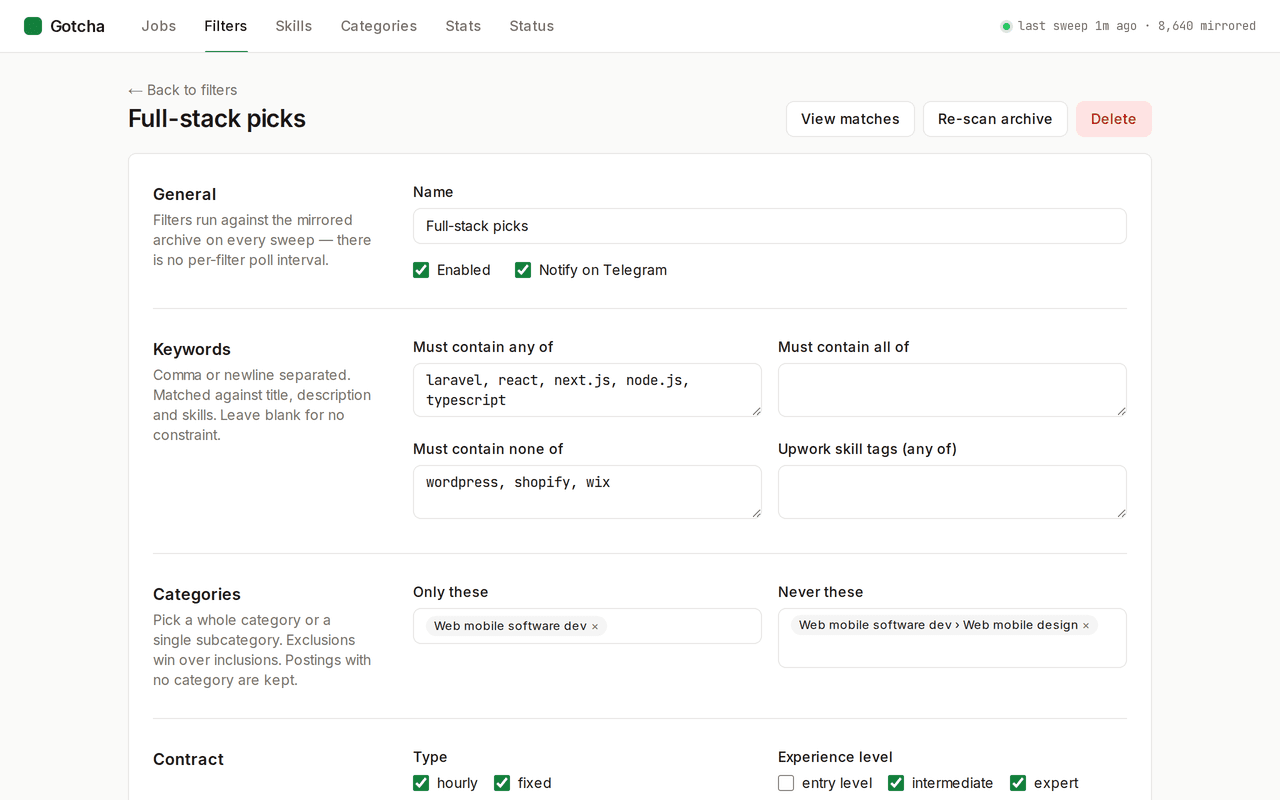Viewport: 1280px width, 800px height.
Task: Enable the entry level checkbox
Action: coord(786,783)
